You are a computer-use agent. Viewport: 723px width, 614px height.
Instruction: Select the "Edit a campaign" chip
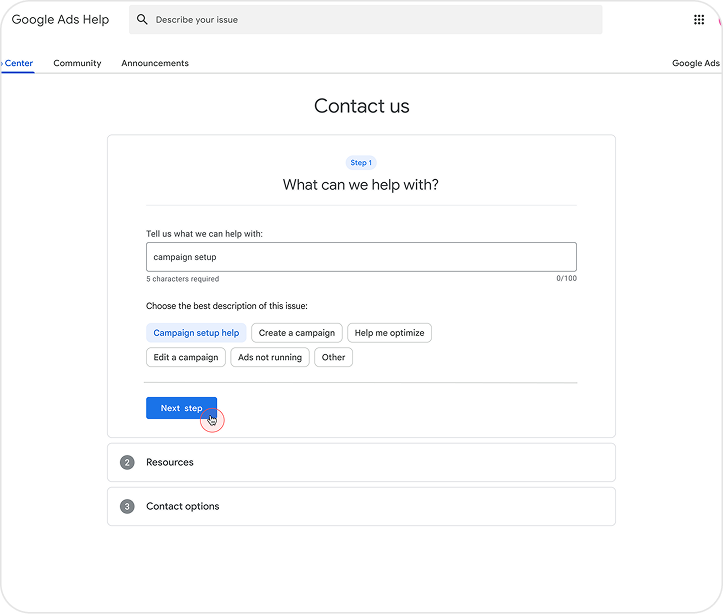point(186,358)
